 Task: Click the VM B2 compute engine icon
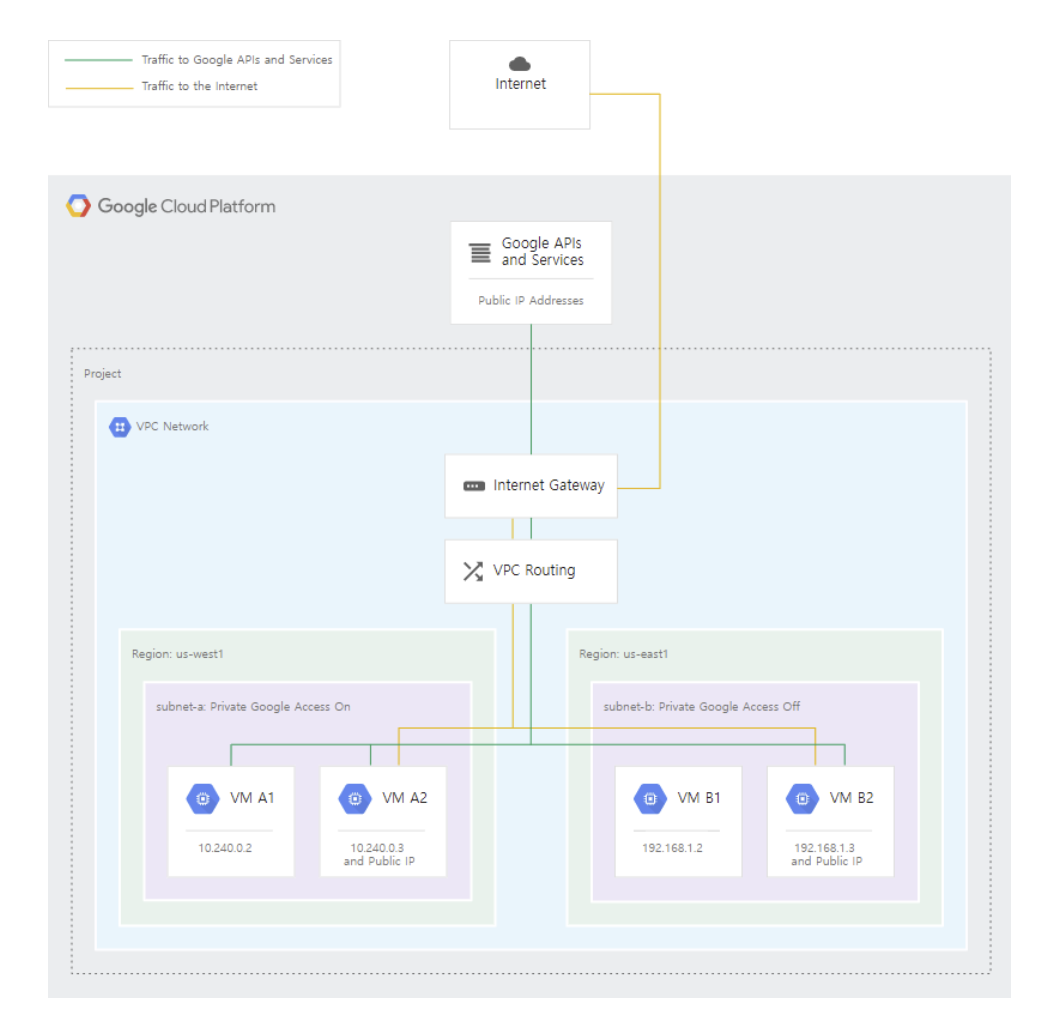(802, 799)
